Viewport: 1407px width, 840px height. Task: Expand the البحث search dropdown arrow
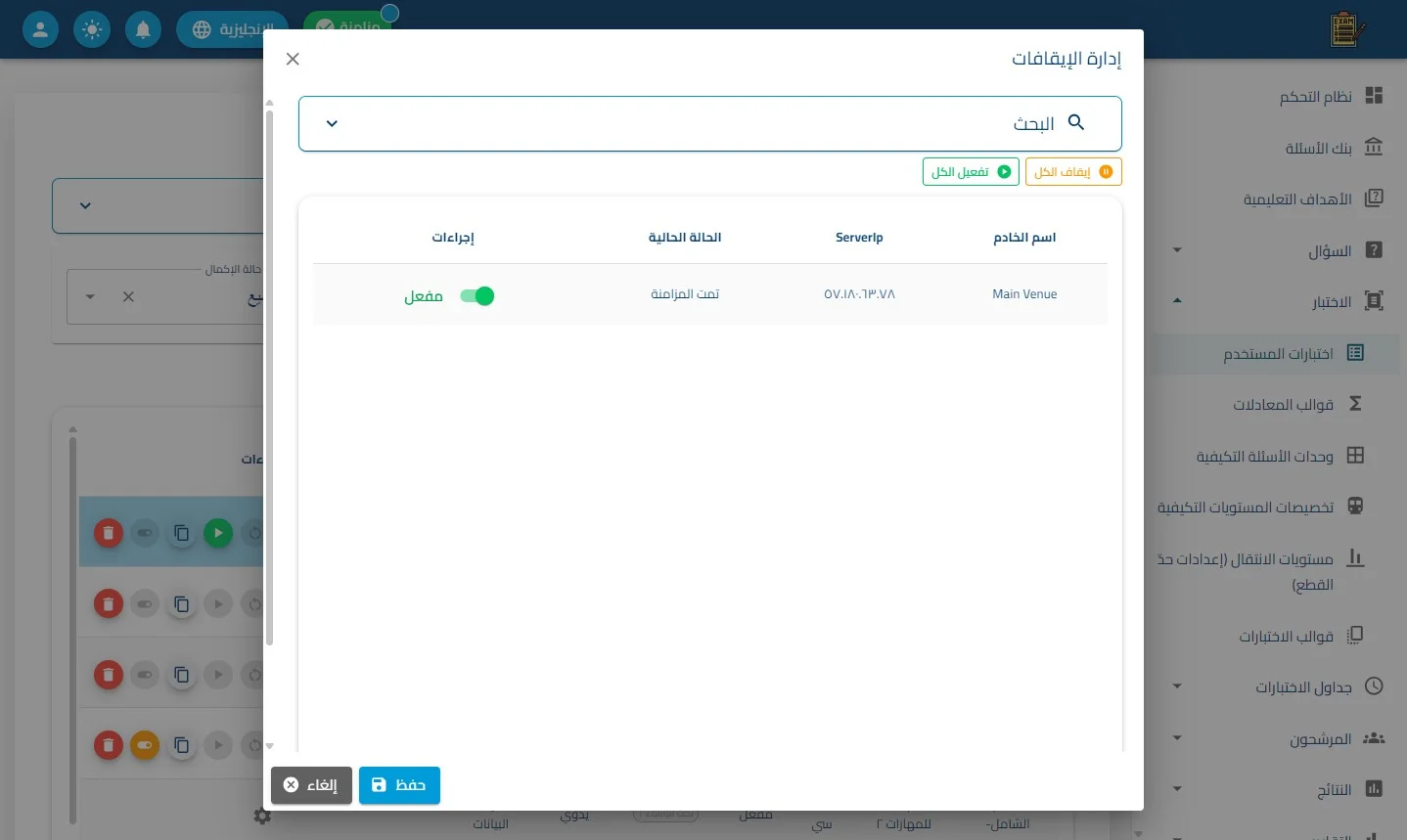click(332, 123)
